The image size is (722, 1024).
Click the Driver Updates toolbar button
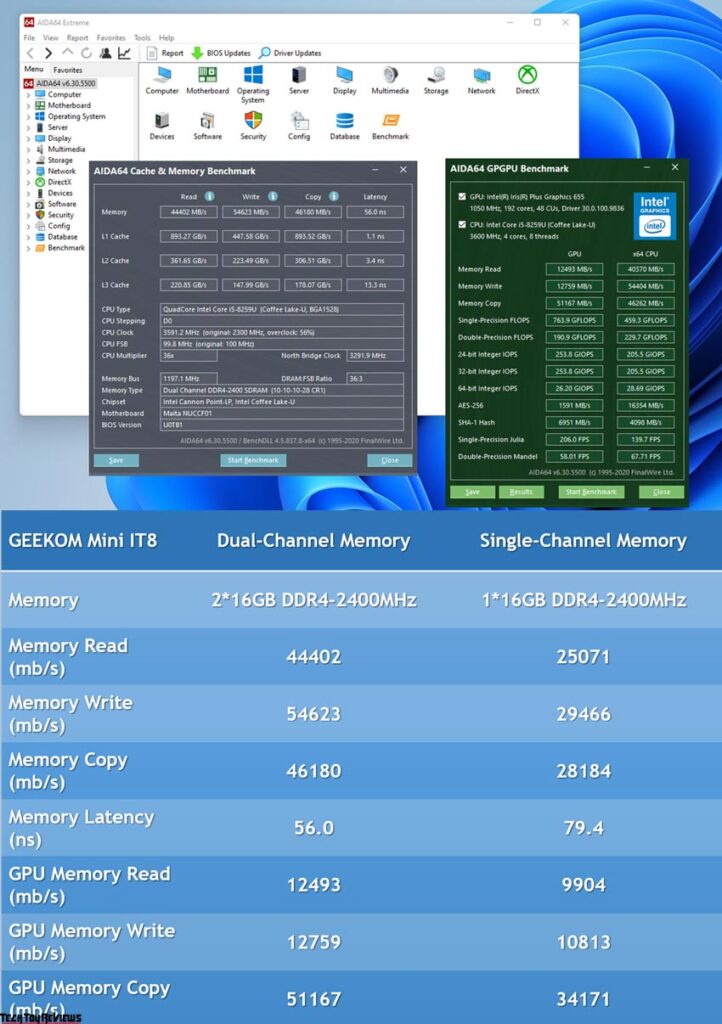pyautogui.click(x=290, y=53)
